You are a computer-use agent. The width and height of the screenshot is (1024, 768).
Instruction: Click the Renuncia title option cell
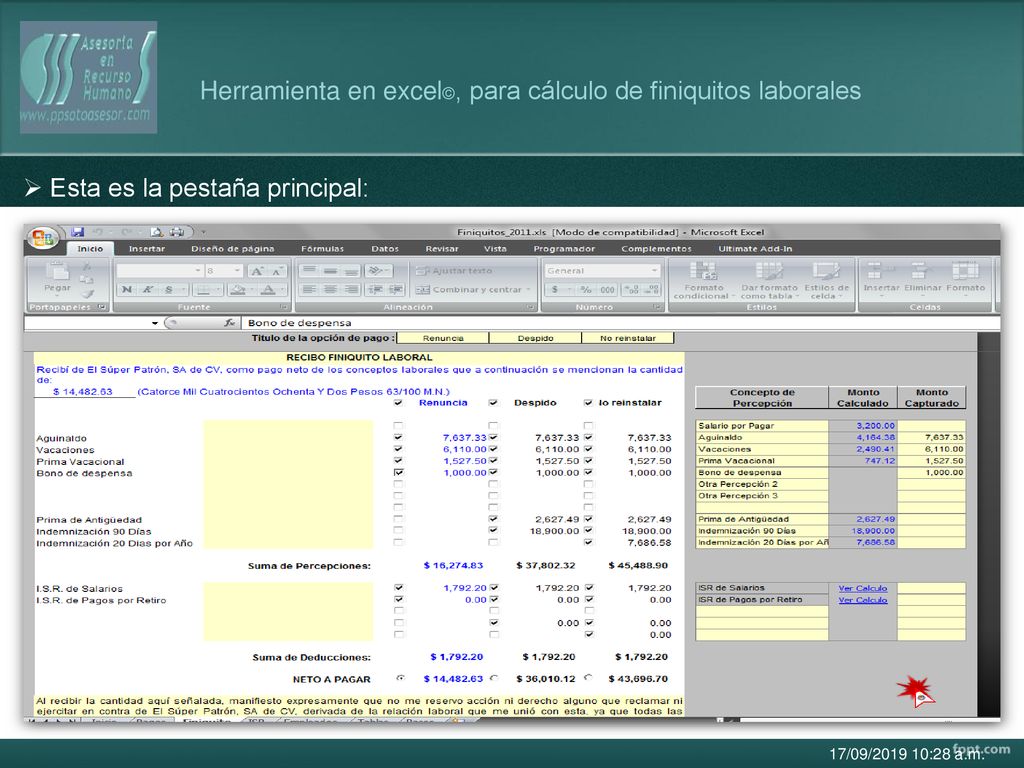tap(443, 338)
